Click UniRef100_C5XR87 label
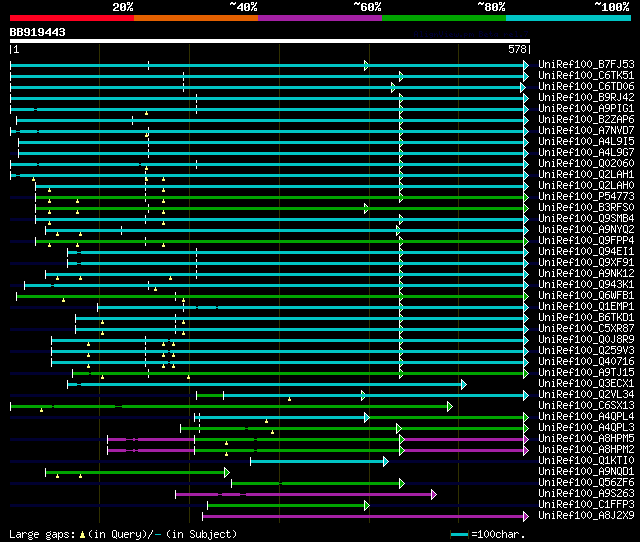 pyautogui.click(x=586, y=329)
